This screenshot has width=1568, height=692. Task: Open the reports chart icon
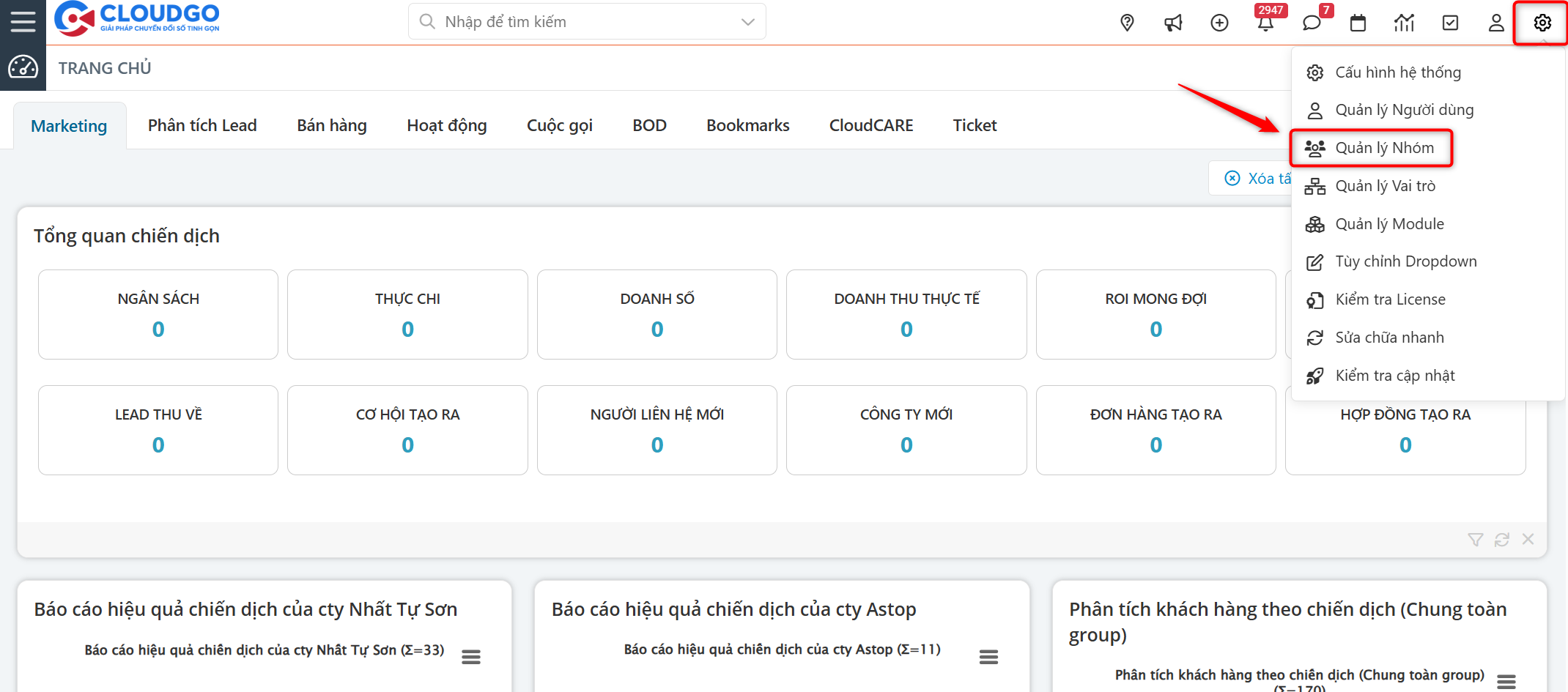point(1404,23)
